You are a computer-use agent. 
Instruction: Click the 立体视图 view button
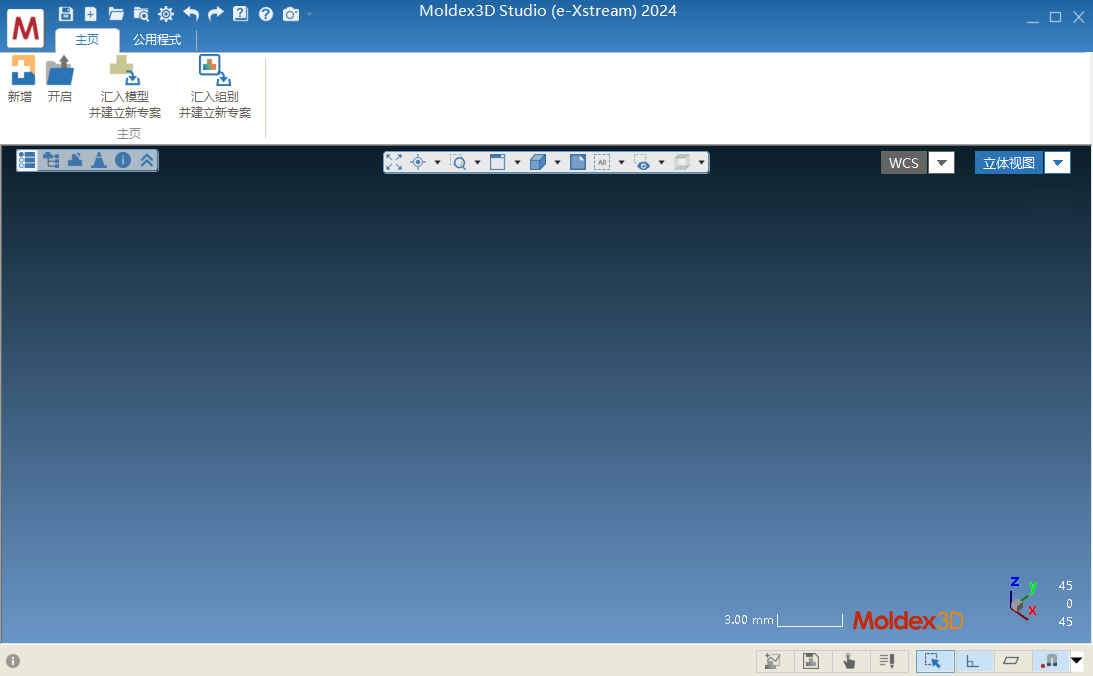coord(1009,162)
